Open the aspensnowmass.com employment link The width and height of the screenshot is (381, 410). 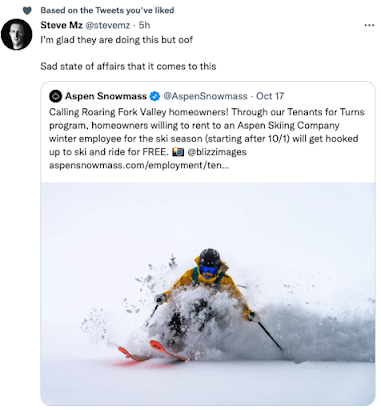click(x=139, y=165)
